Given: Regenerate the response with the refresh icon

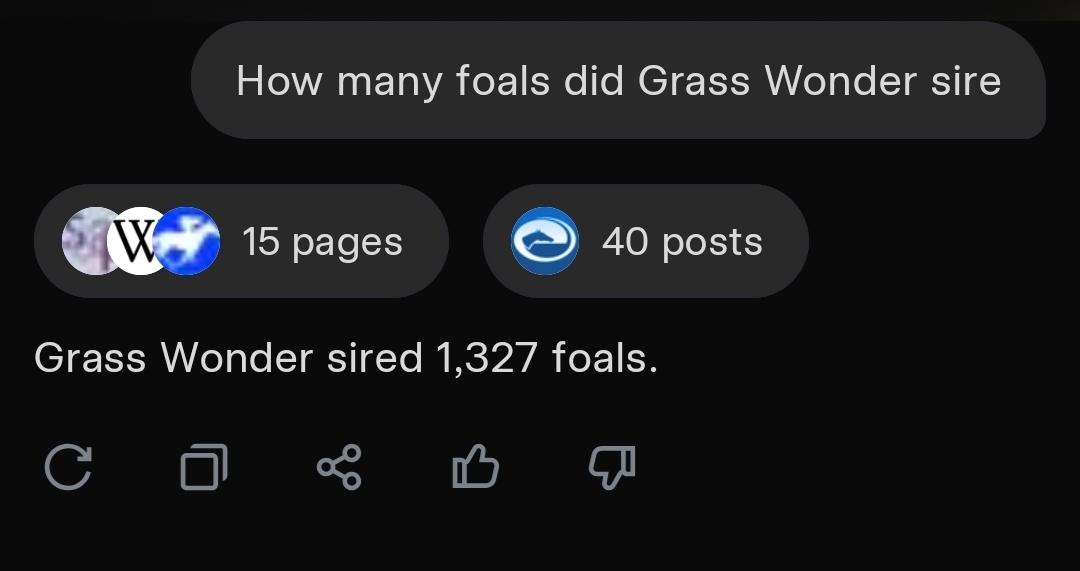Looking at the screenshot, I should [x=69, y=467].
